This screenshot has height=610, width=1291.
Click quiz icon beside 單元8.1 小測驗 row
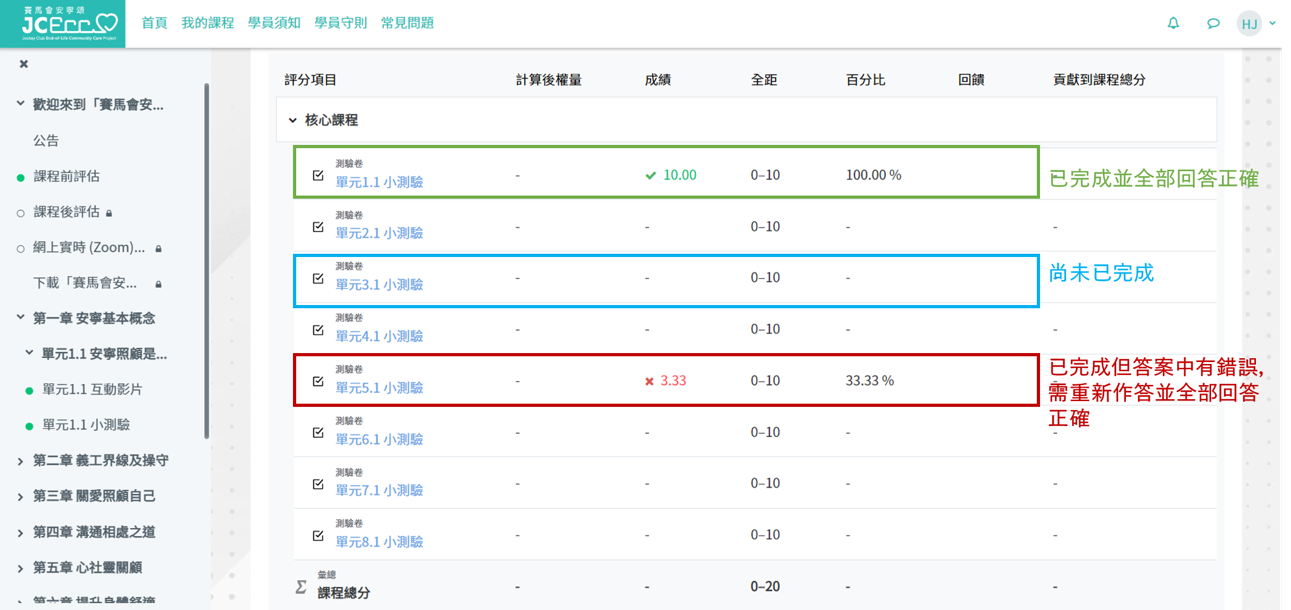tap(318, 535)
